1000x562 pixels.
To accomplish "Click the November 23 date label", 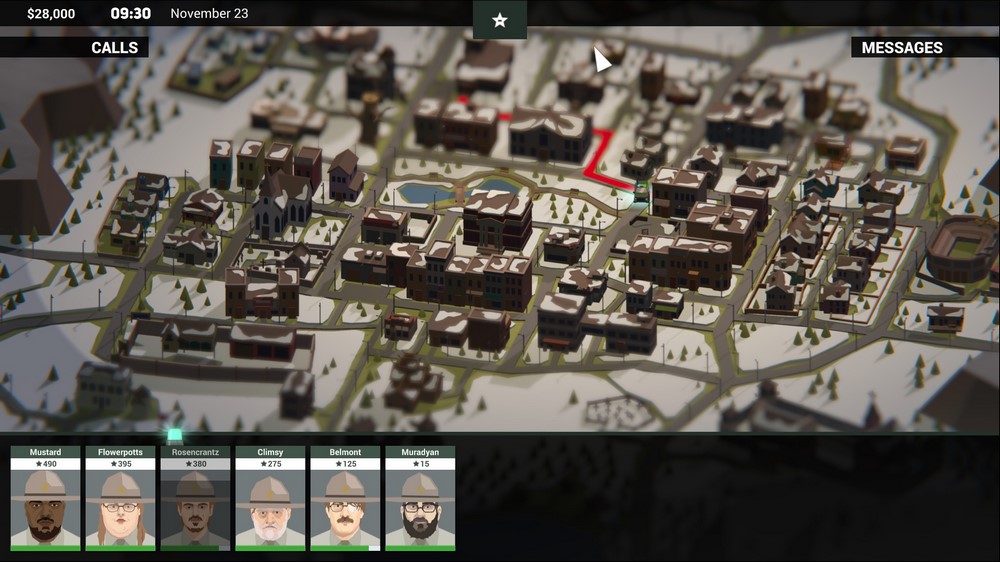I will 209,14.
